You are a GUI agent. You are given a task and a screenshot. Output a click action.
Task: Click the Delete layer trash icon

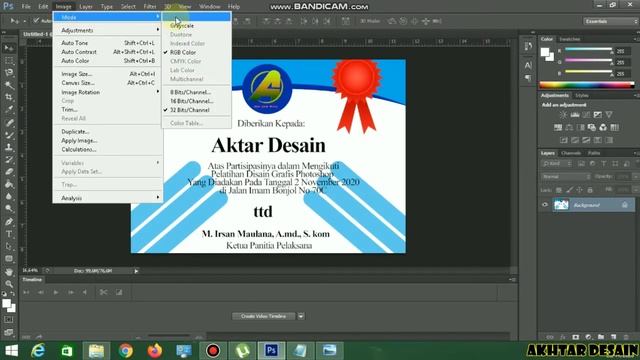(x=626, y=337)
